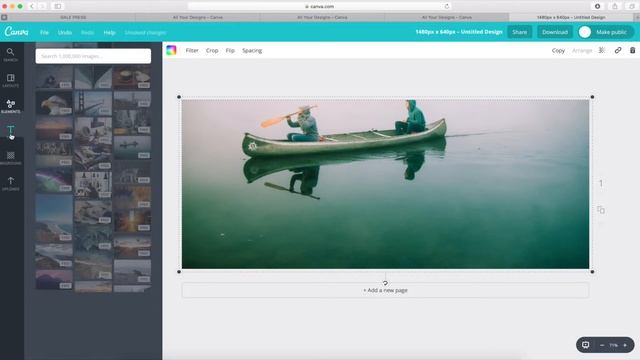This screenshot has height=360, width=640.
Task: Click Crop in image toolbar
Action: pyautogui.click(x=212, y=51)
